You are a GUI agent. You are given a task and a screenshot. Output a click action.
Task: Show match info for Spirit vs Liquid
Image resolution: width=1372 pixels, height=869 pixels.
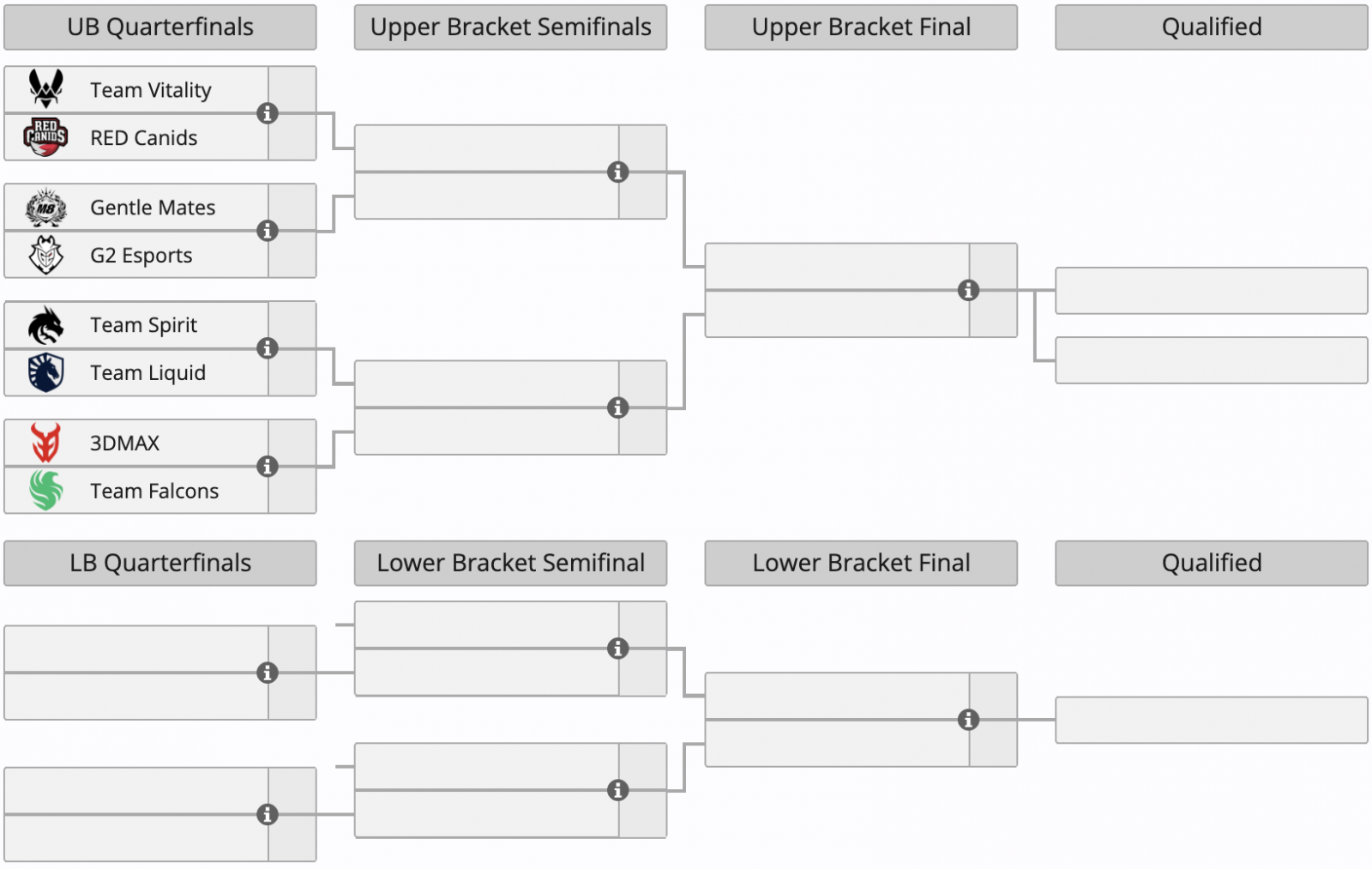[268, 348]
